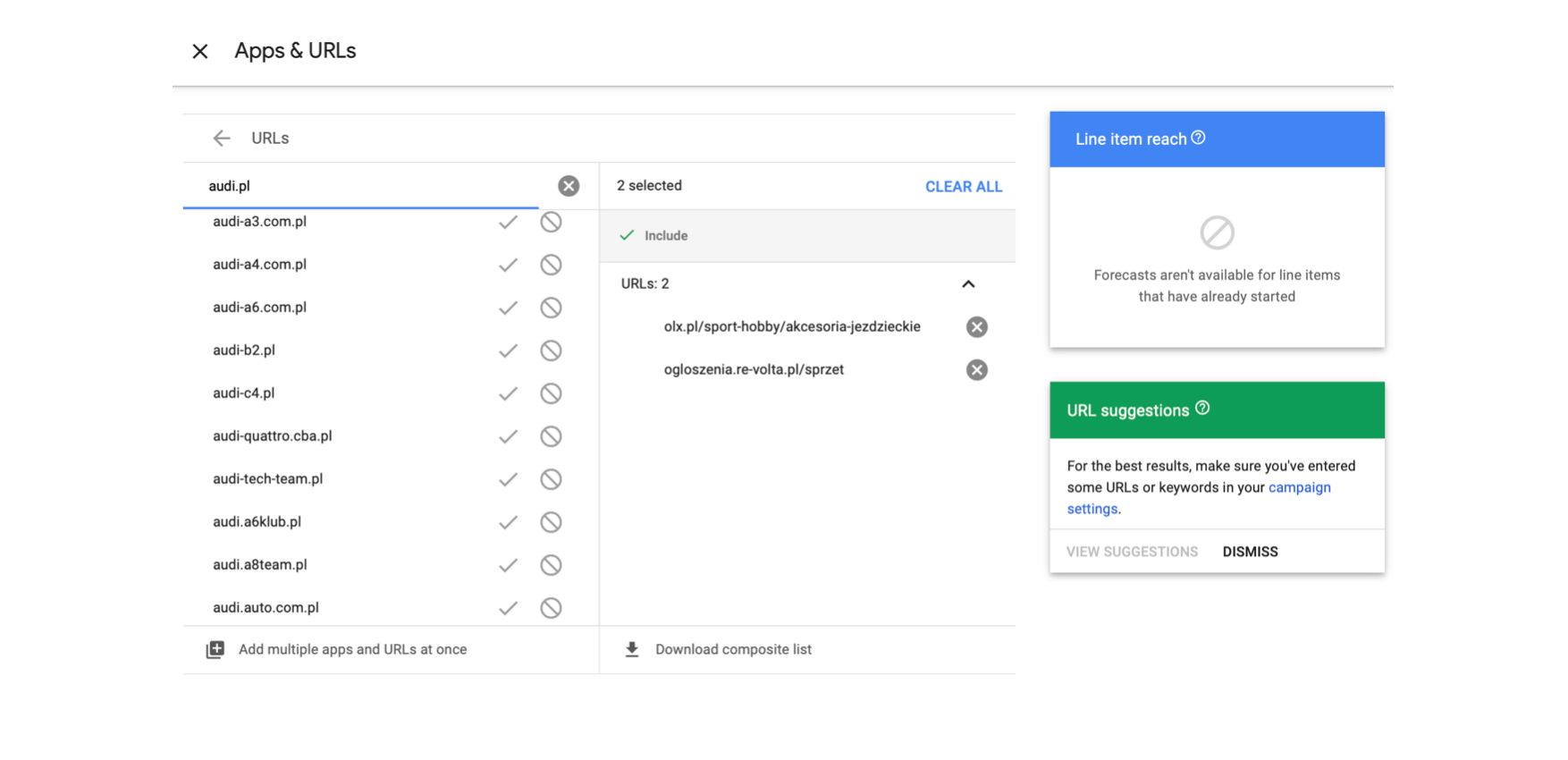This screenshot has width=1568, height=760.
Task: Show help for URL suggestions
Action: [1203, 409]
